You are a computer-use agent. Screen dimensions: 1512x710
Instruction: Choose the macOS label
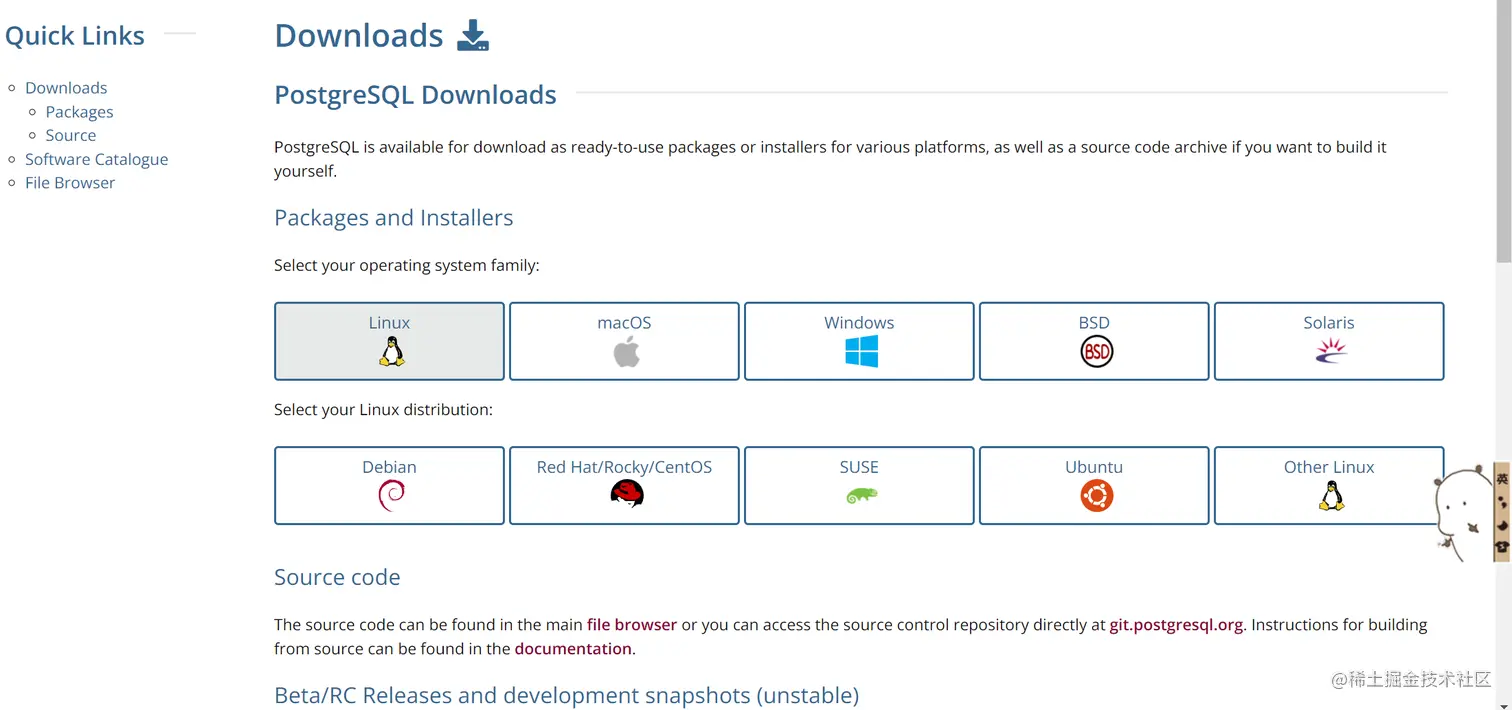pyautogui.click(x=624, y=323)
